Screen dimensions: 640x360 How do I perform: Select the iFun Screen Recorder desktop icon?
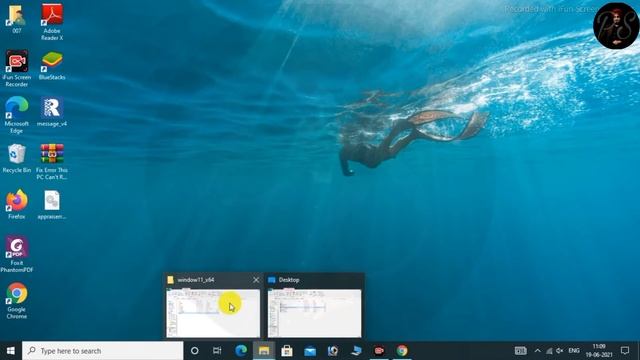click(16, 69)
